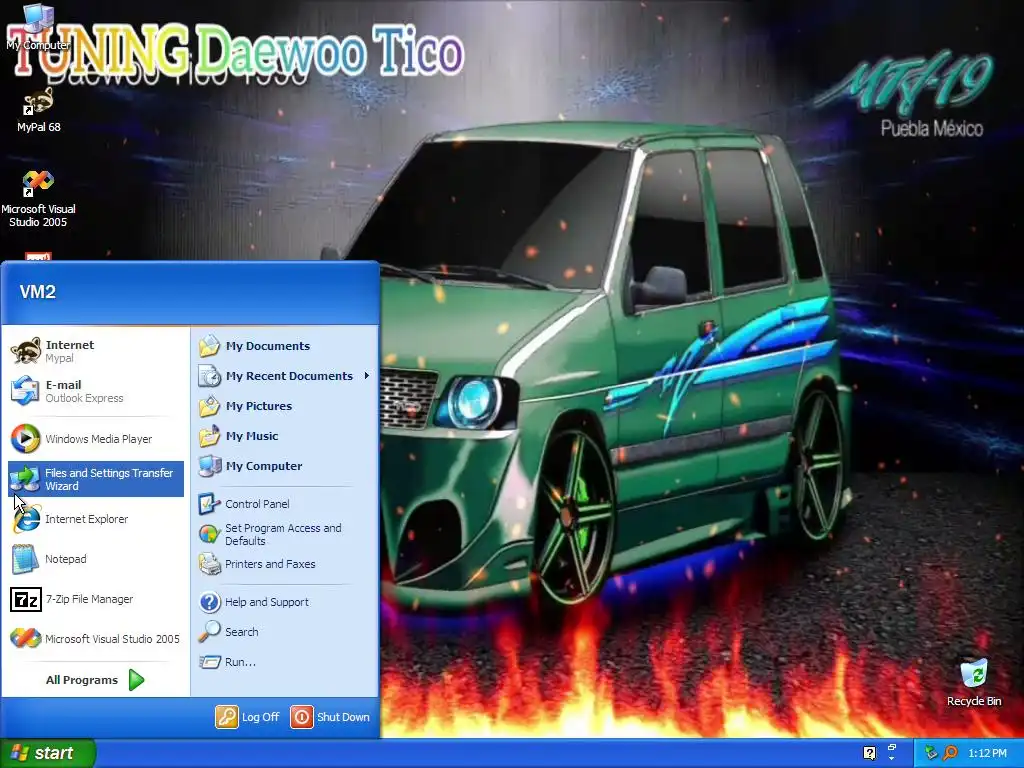Click the Visual Studio icon in the Start menu
Screen dimensions: 1024x768
pyautogui.click(x=25, y=639)
